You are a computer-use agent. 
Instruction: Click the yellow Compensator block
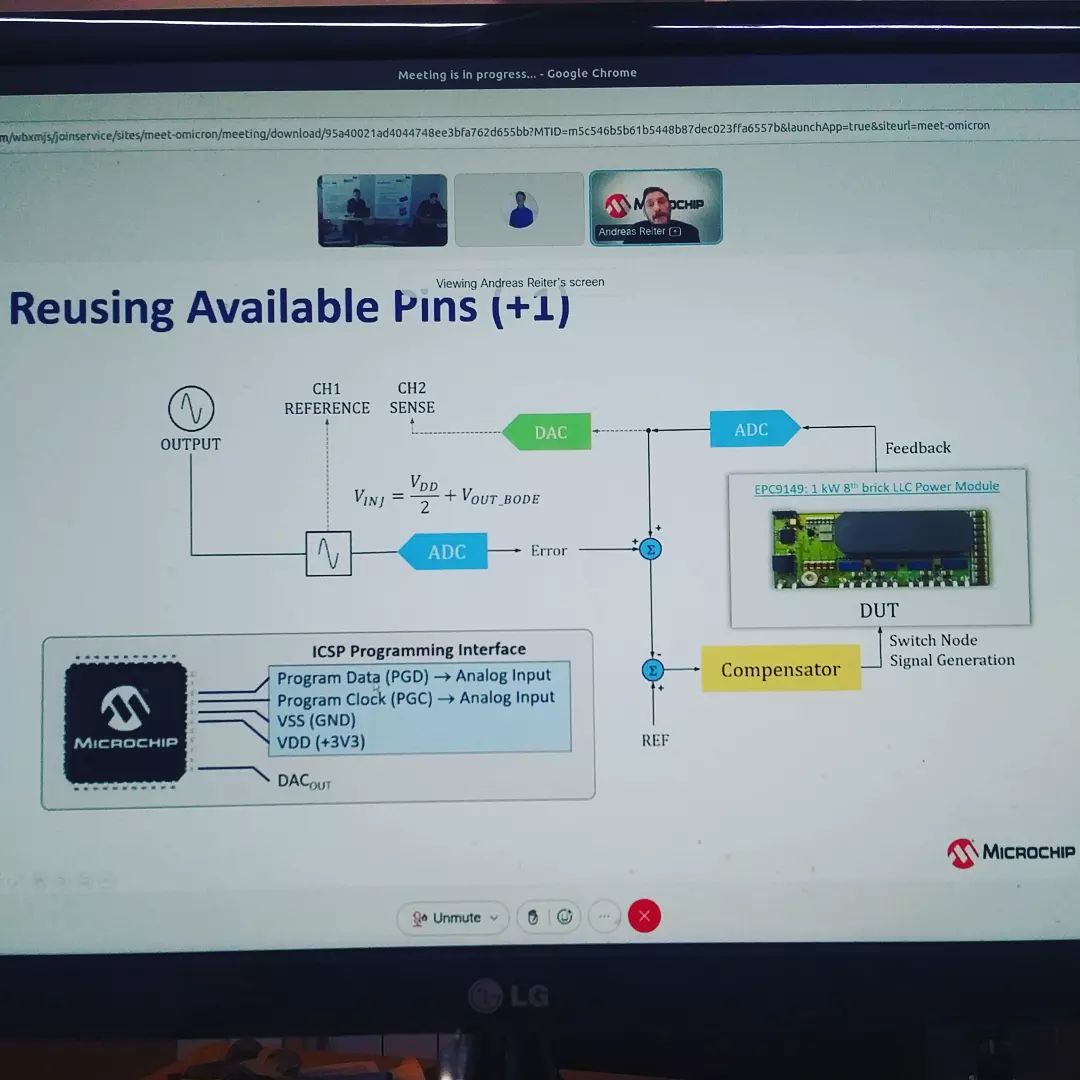pyautogui.click(x=781, y=668)
